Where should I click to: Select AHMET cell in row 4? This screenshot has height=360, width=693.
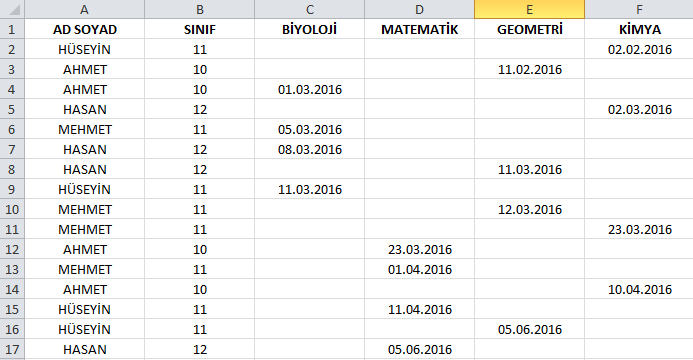pyautogui.click(x=84, y=89)
